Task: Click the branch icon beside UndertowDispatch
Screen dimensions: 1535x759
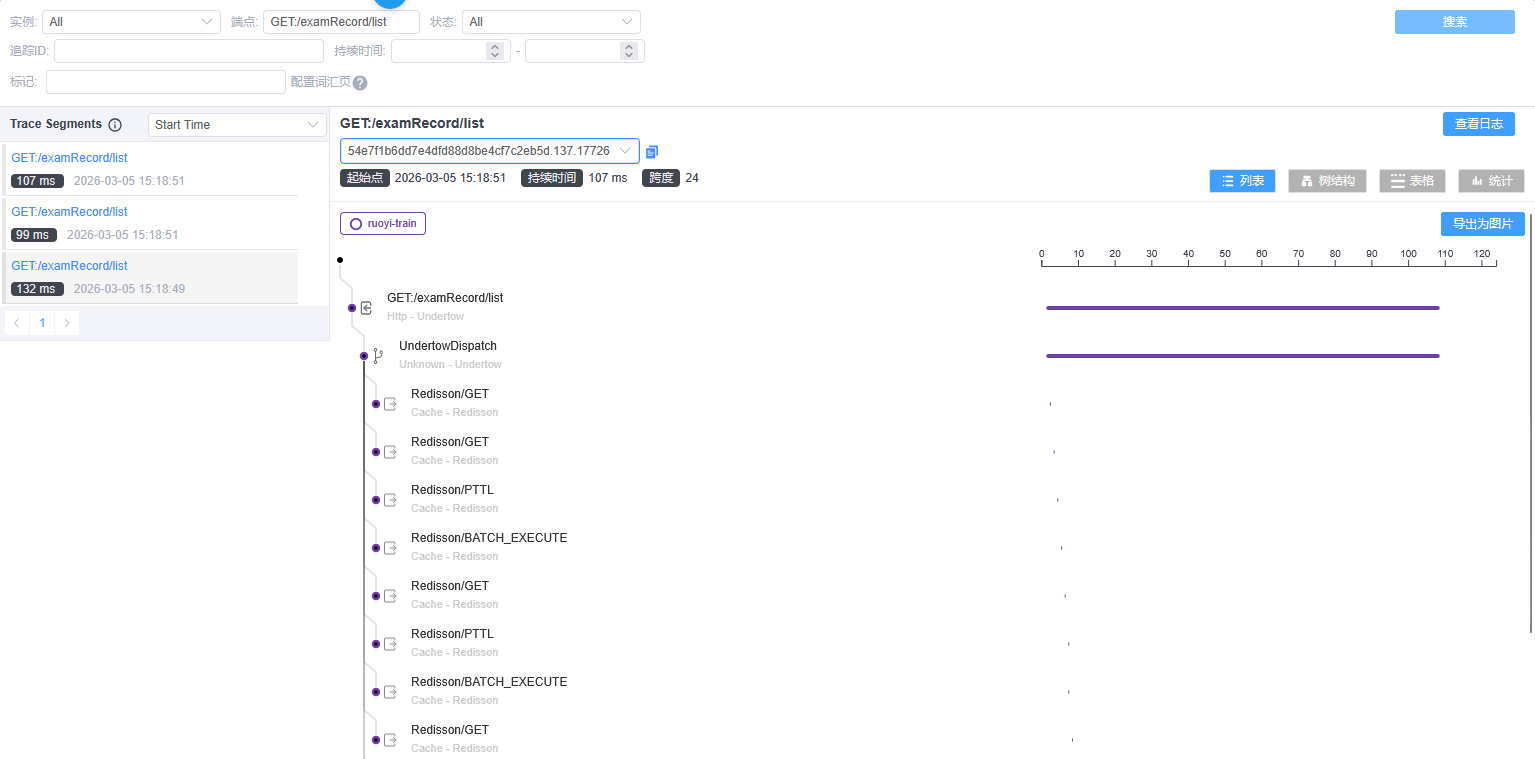Action: click(378, 356)
